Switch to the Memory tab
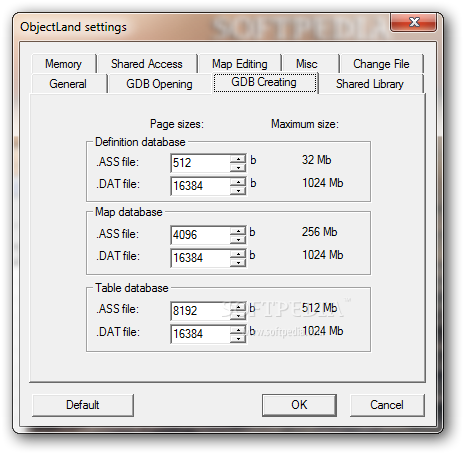464x454 pixels. 64,64
